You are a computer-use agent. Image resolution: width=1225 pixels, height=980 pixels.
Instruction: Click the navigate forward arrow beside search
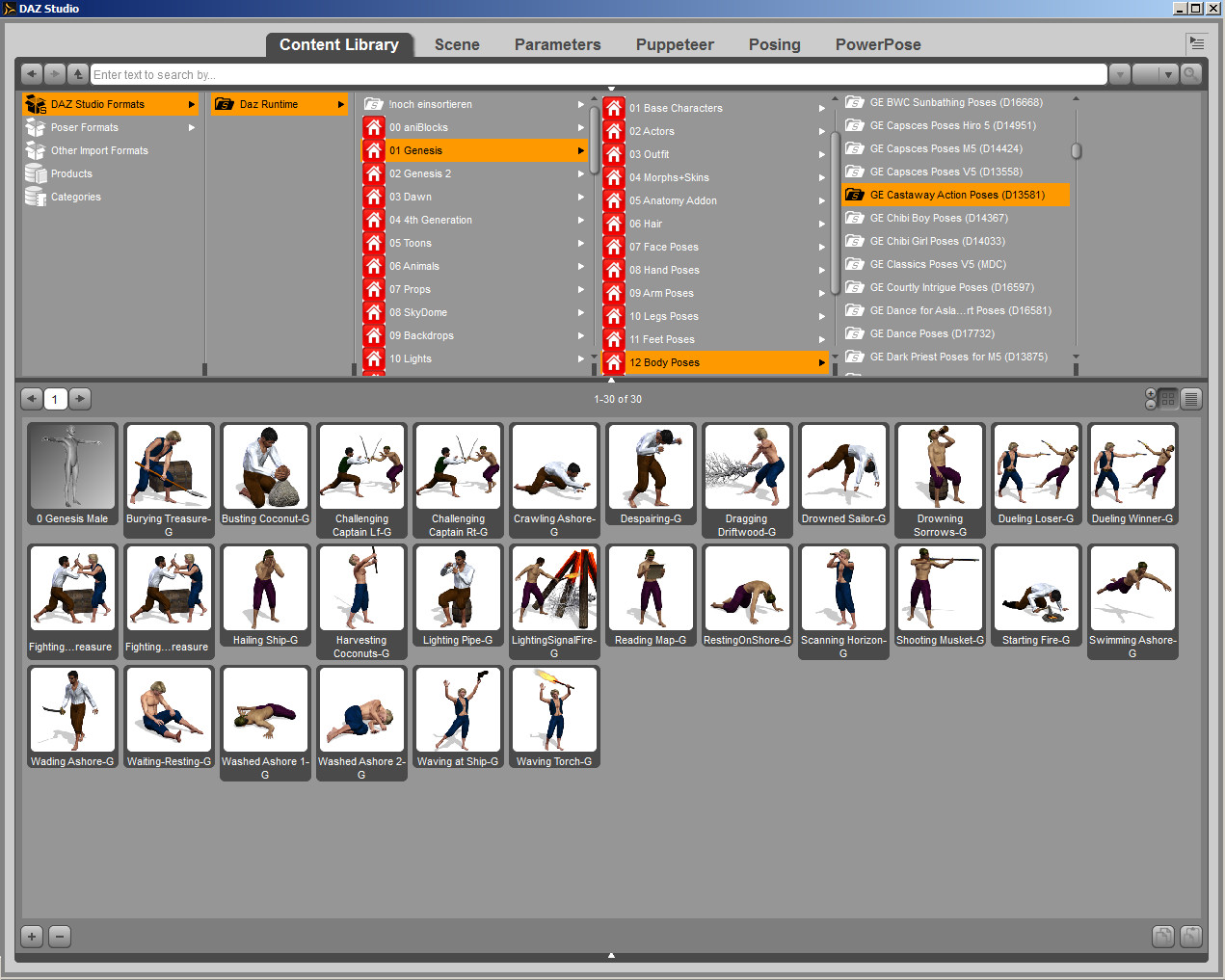click(55, 74)
